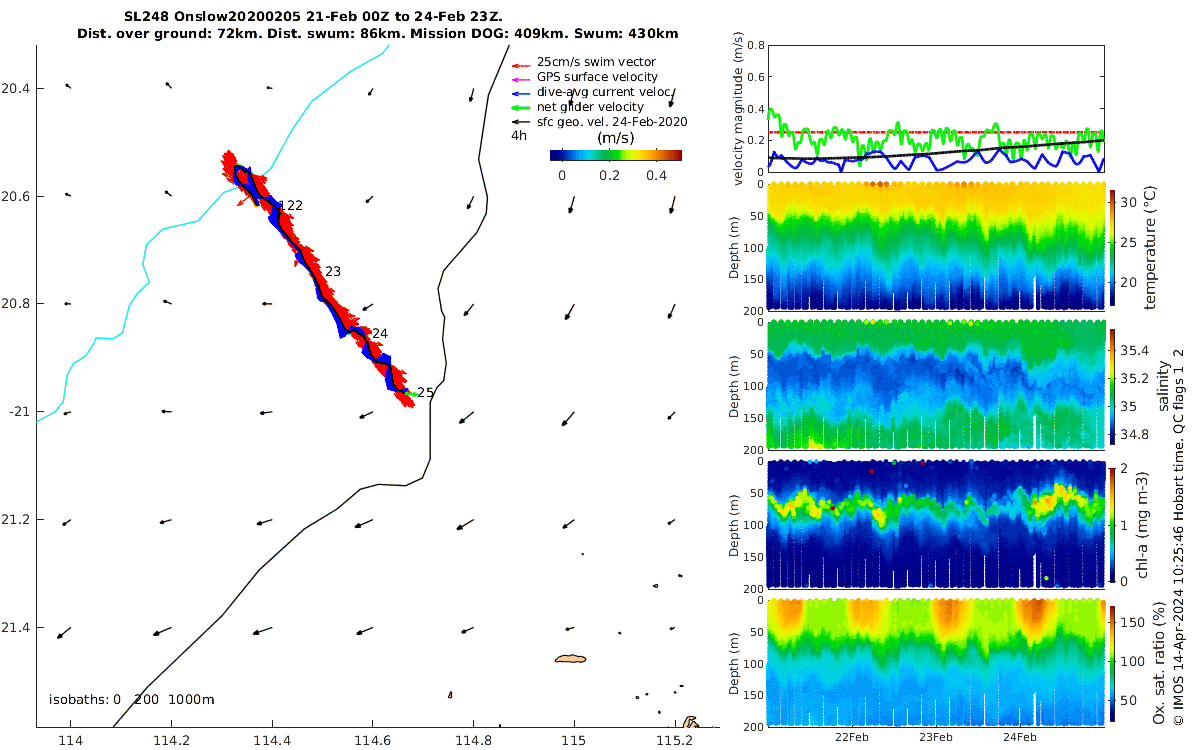Image resolution: width=1200 pixels, height=750 pixels.
Task: Click the blue dive-avg current legend arrow
Action: point(520,92)
